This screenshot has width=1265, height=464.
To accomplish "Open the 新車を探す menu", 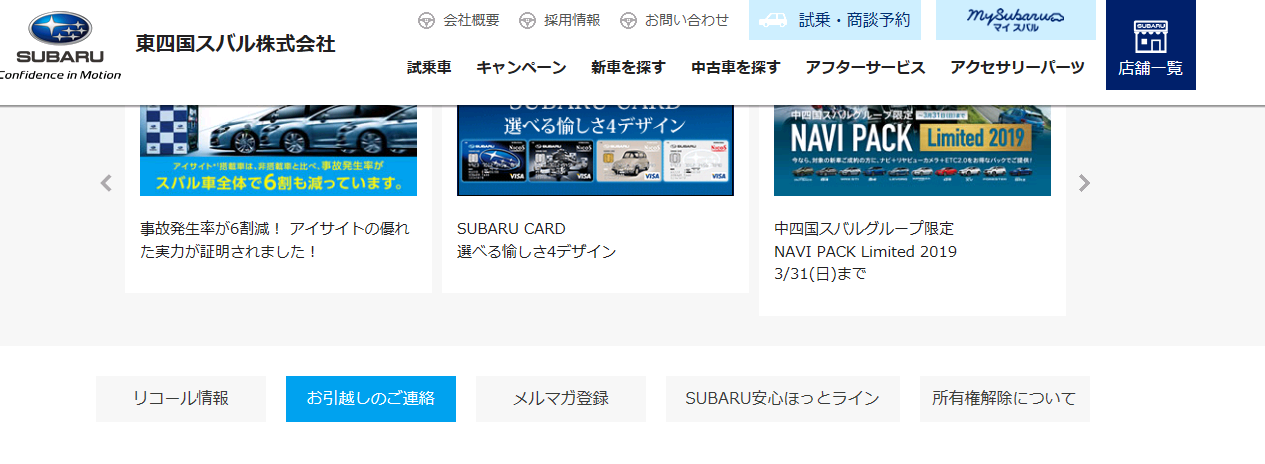I will click(x=628, y=68).
